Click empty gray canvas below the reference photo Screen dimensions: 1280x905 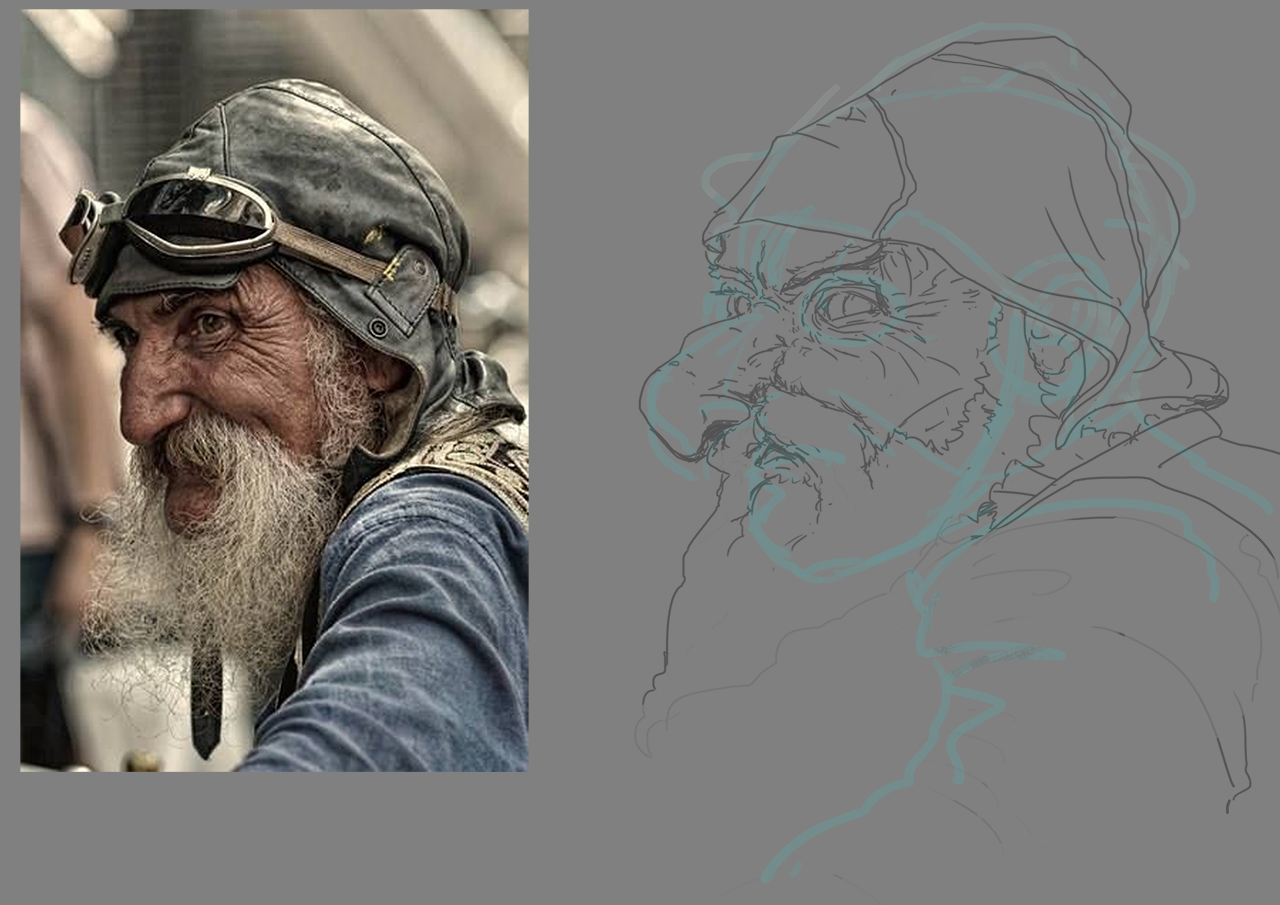tap(270, 840)
